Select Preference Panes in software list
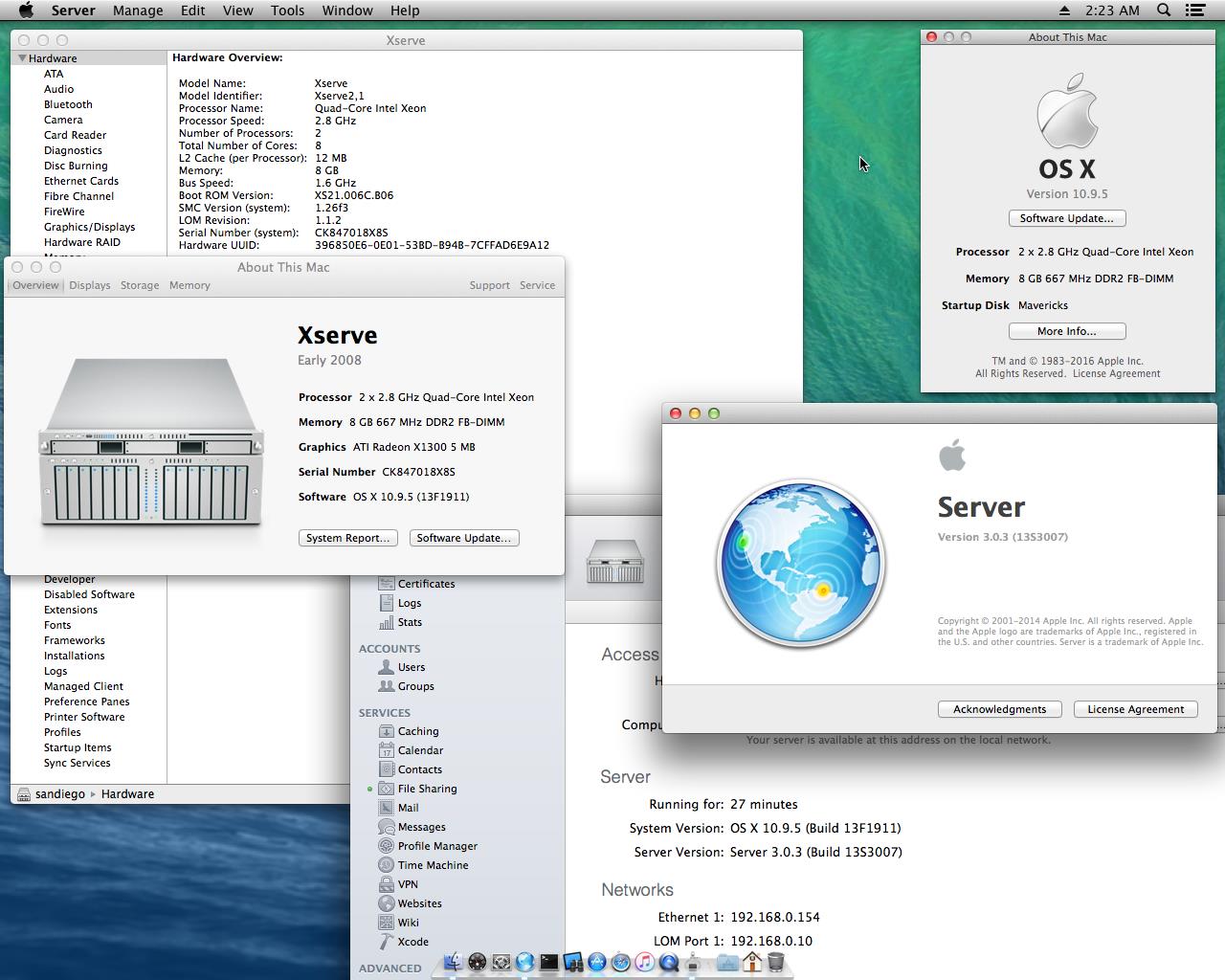 [x=86, y=702]
